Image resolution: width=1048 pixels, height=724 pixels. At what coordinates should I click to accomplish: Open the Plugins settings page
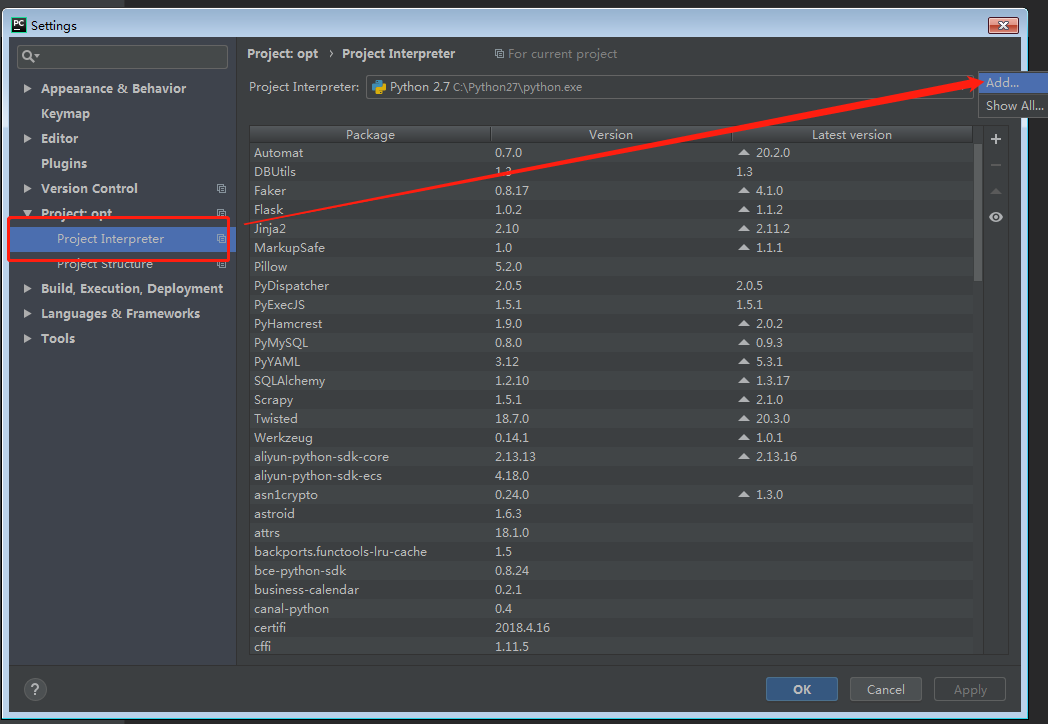[x=63, y=163]
